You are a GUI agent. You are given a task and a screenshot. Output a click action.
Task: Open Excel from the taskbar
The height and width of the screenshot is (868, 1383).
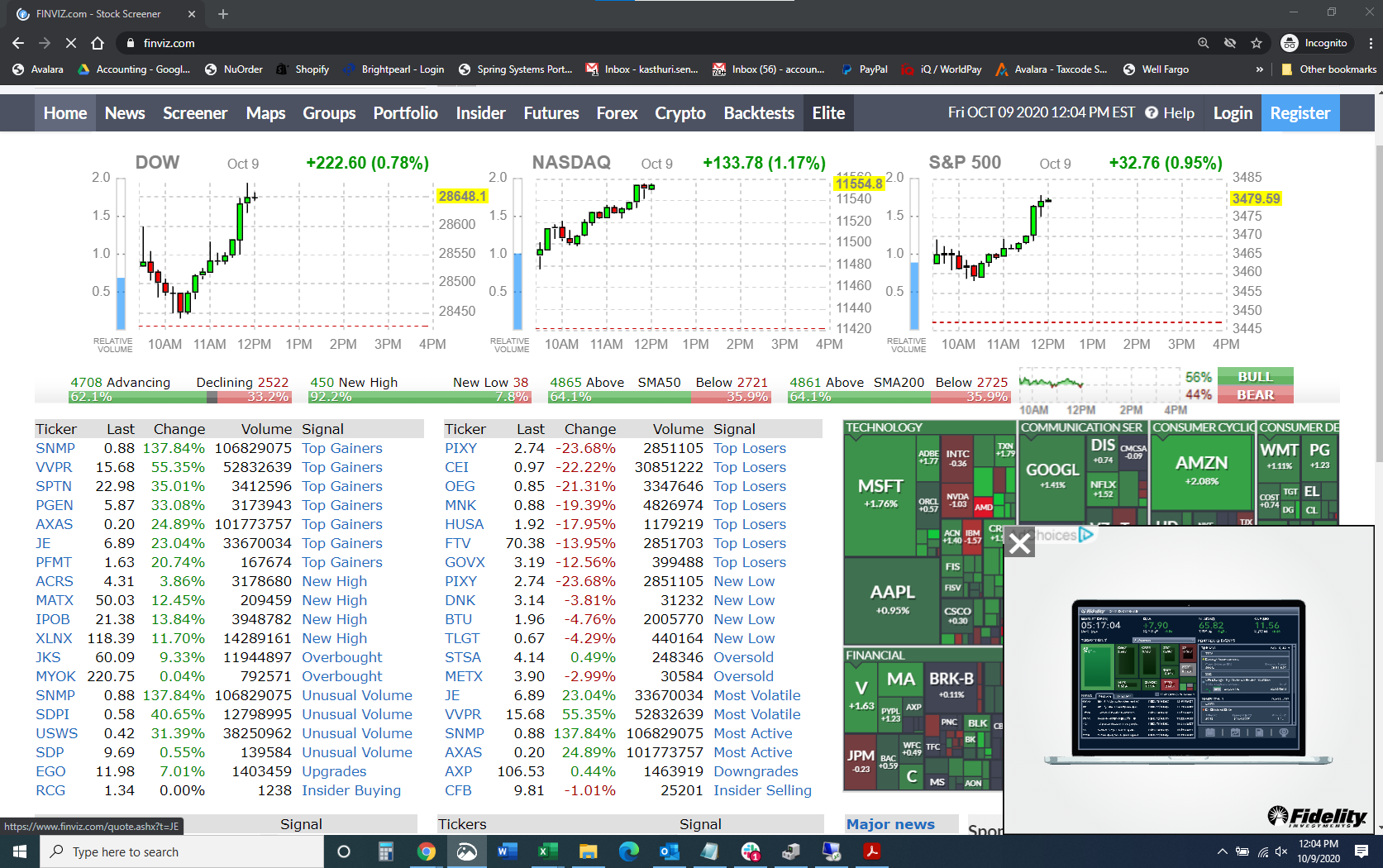pyautogui.click(x=547, y=851)
